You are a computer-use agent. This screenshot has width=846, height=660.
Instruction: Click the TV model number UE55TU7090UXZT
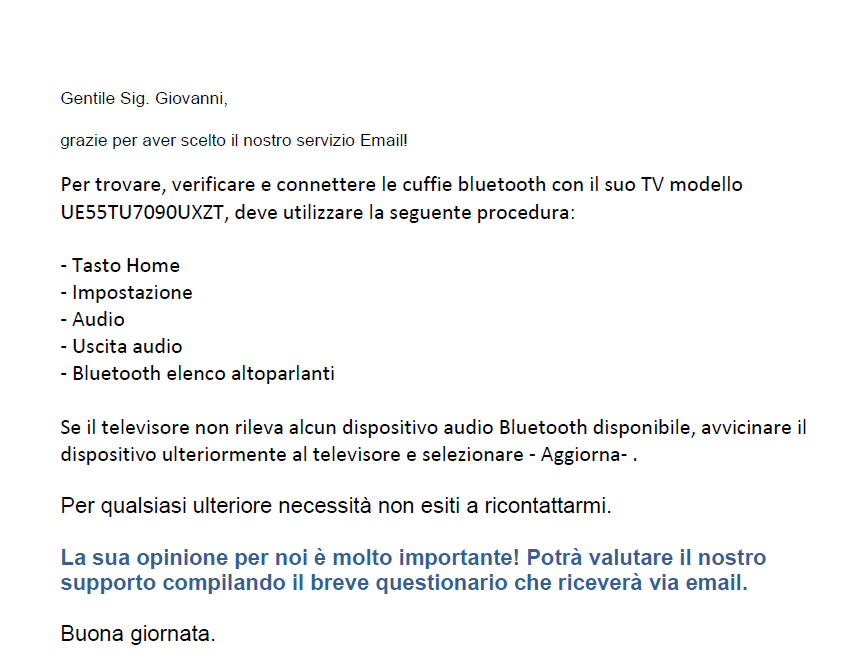point(145,212)
